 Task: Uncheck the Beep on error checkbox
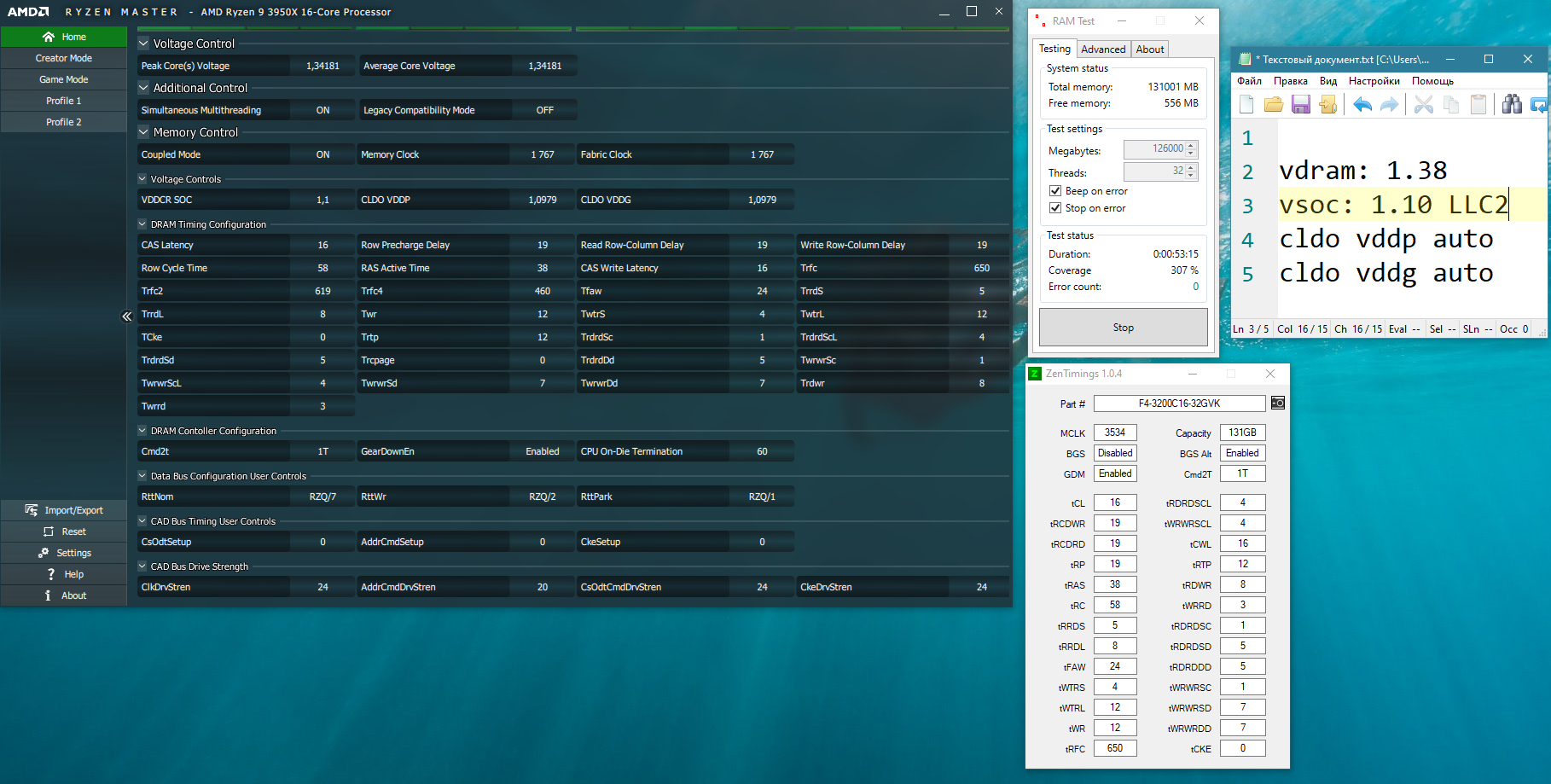click(1055, 191)
